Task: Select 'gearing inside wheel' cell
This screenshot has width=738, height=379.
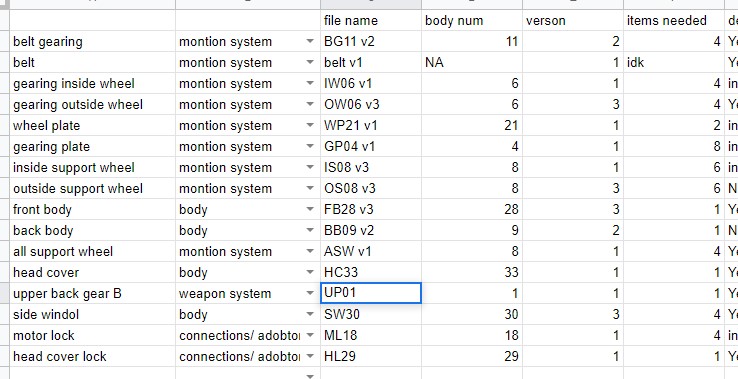Action: click(93, 83)
